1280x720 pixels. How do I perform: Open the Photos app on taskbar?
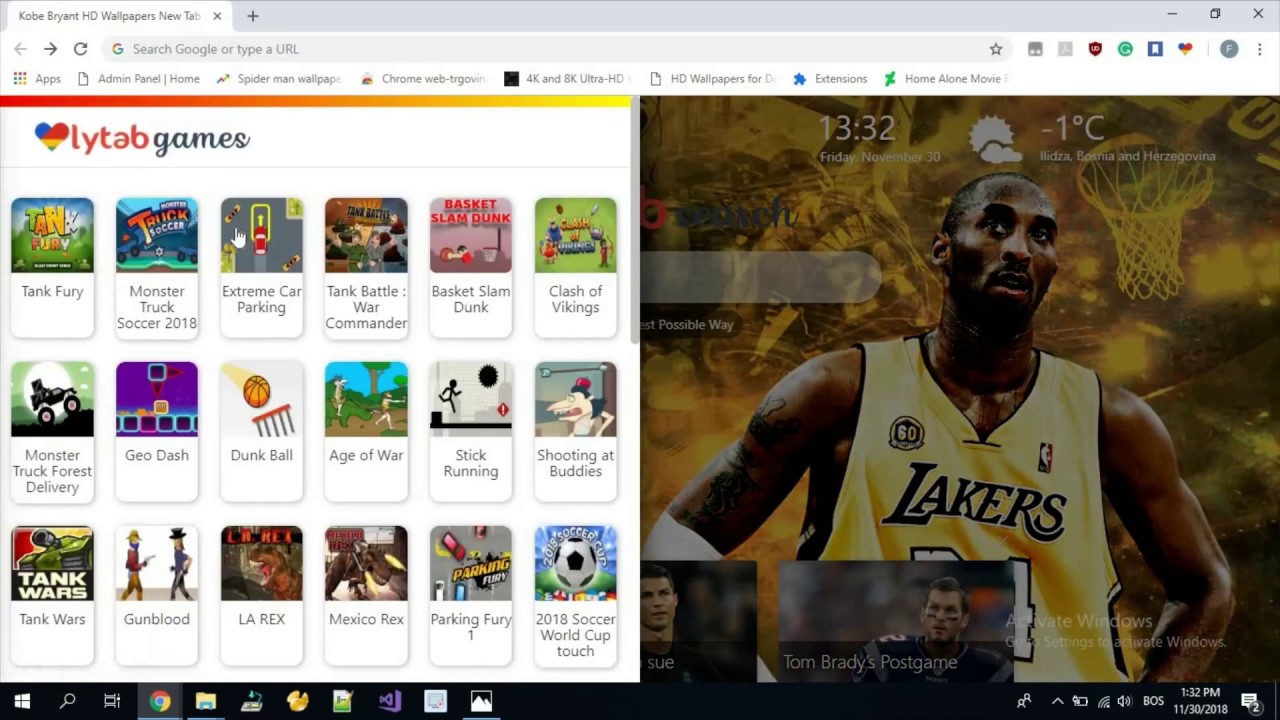click(x=481, y=701)
